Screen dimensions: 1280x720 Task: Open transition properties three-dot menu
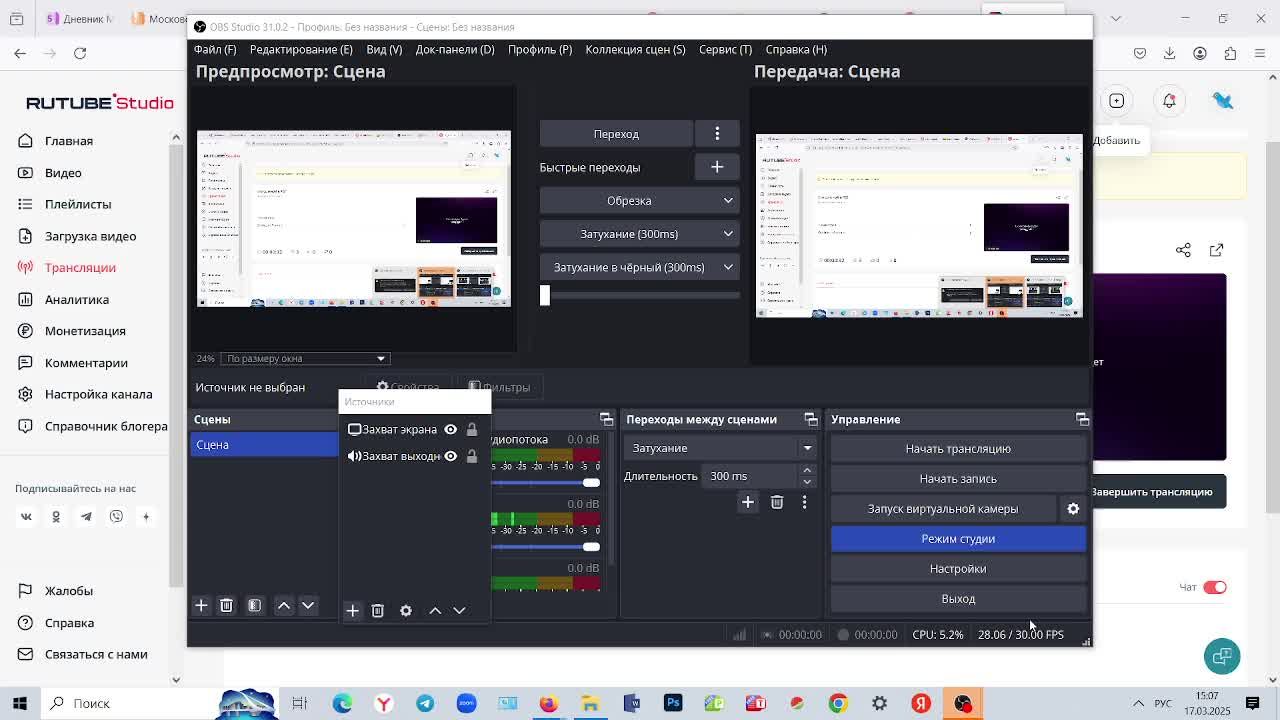[804, 502]
